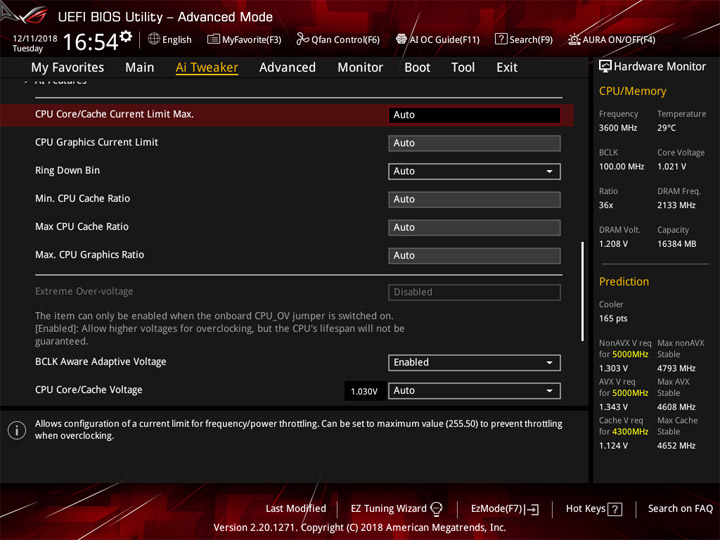Click the CPU Core/Cache Voltage dropdown arrow
720x540 pixels.
coord(549,391)
